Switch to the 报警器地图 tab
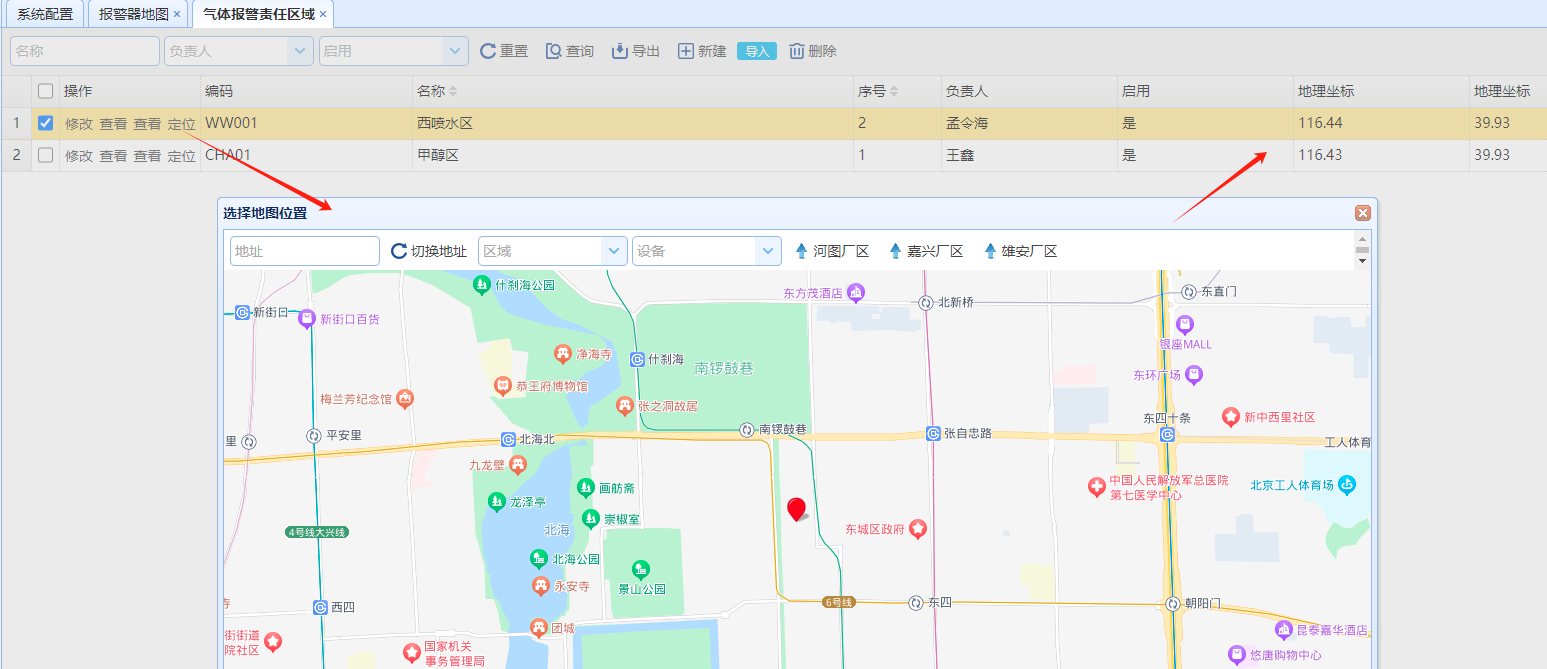 [x=133, y=14]
